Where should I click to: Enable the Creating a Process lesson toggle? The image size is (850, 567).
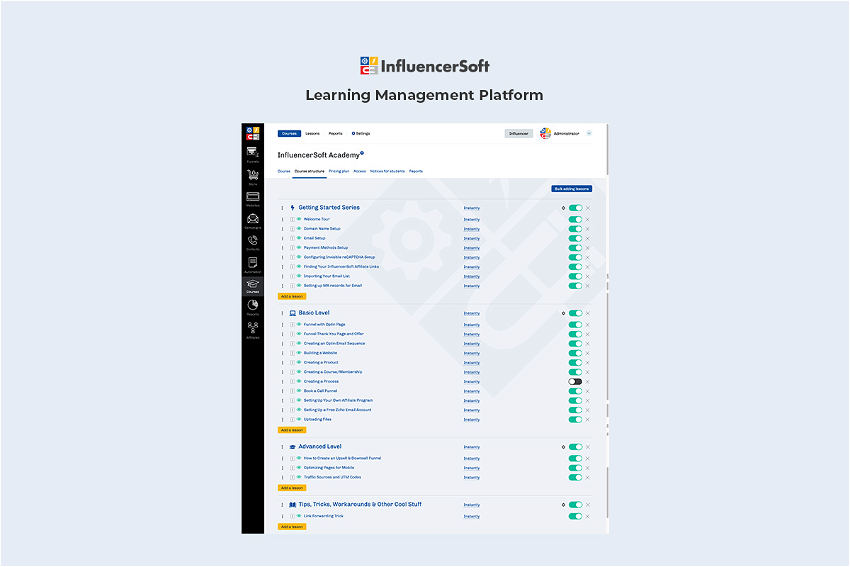(x=575, y=381)
